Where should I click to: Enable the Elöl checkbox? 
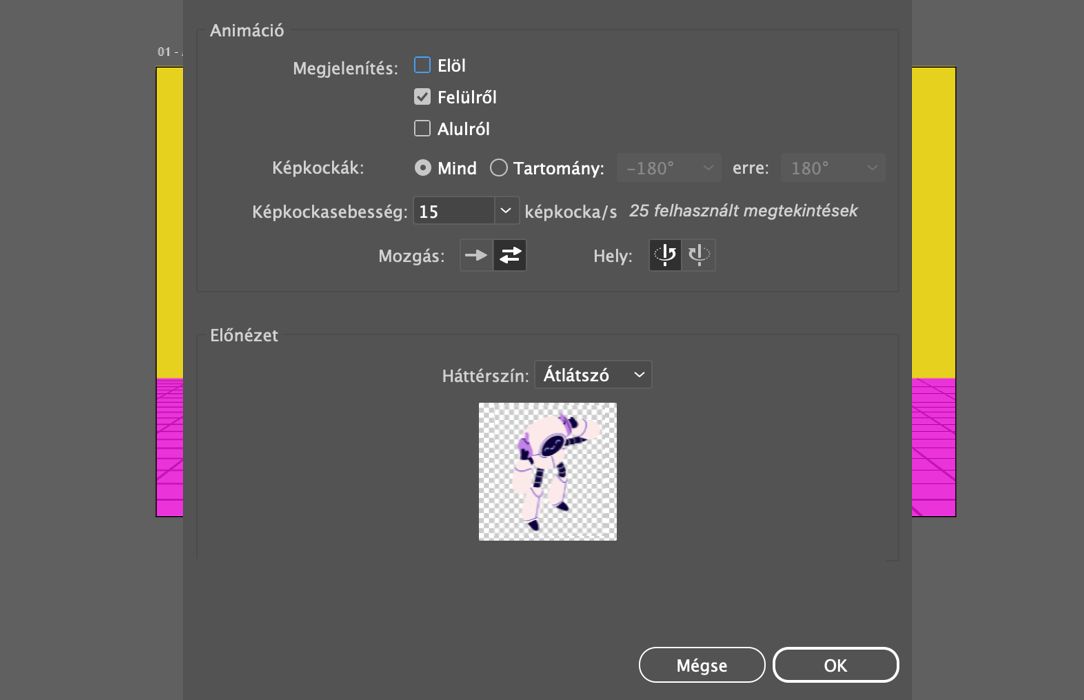422,64
